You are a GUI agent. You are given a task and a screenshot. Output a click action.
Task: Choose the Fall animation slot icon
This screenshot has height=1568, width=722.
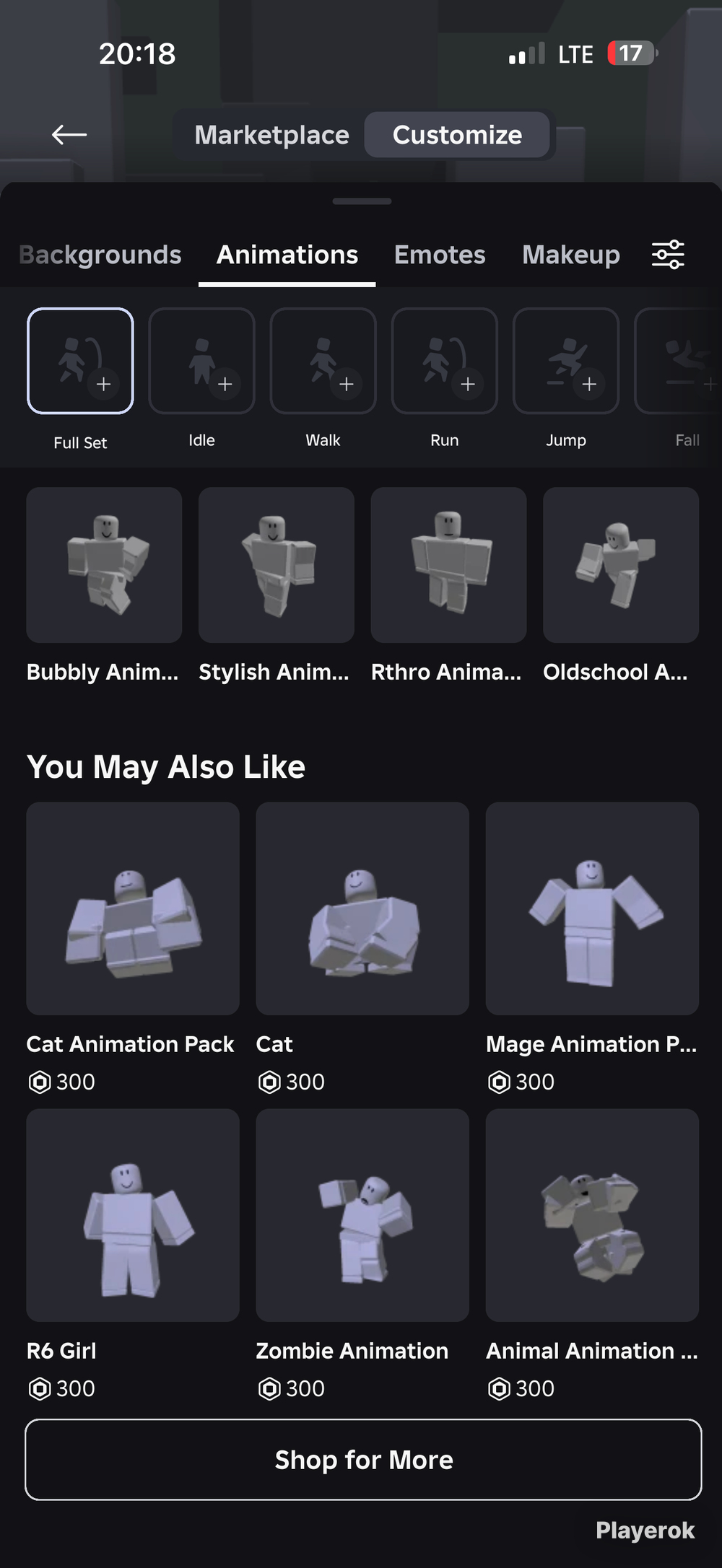click(679, 361)
